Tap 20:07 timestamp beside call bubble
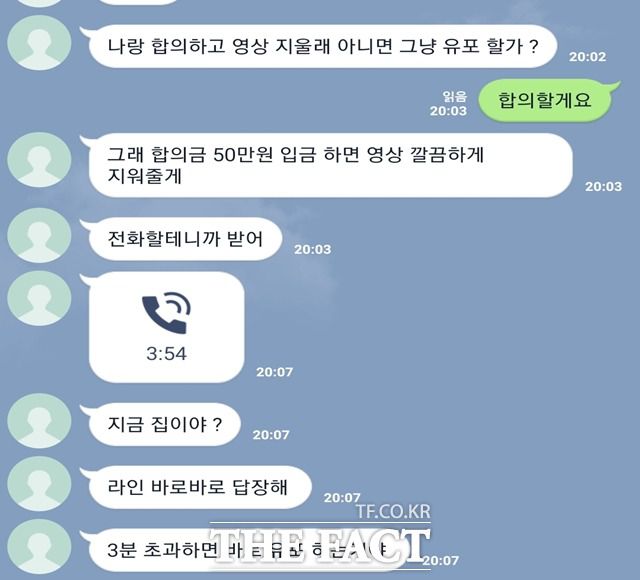Screen dimensions: 640x580 pos(275,372)
